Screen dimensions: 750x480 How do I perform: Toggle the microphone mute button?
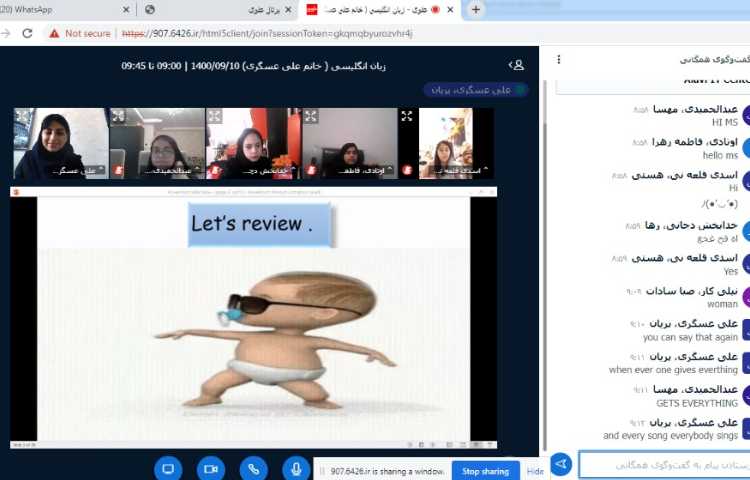[296, 468]
